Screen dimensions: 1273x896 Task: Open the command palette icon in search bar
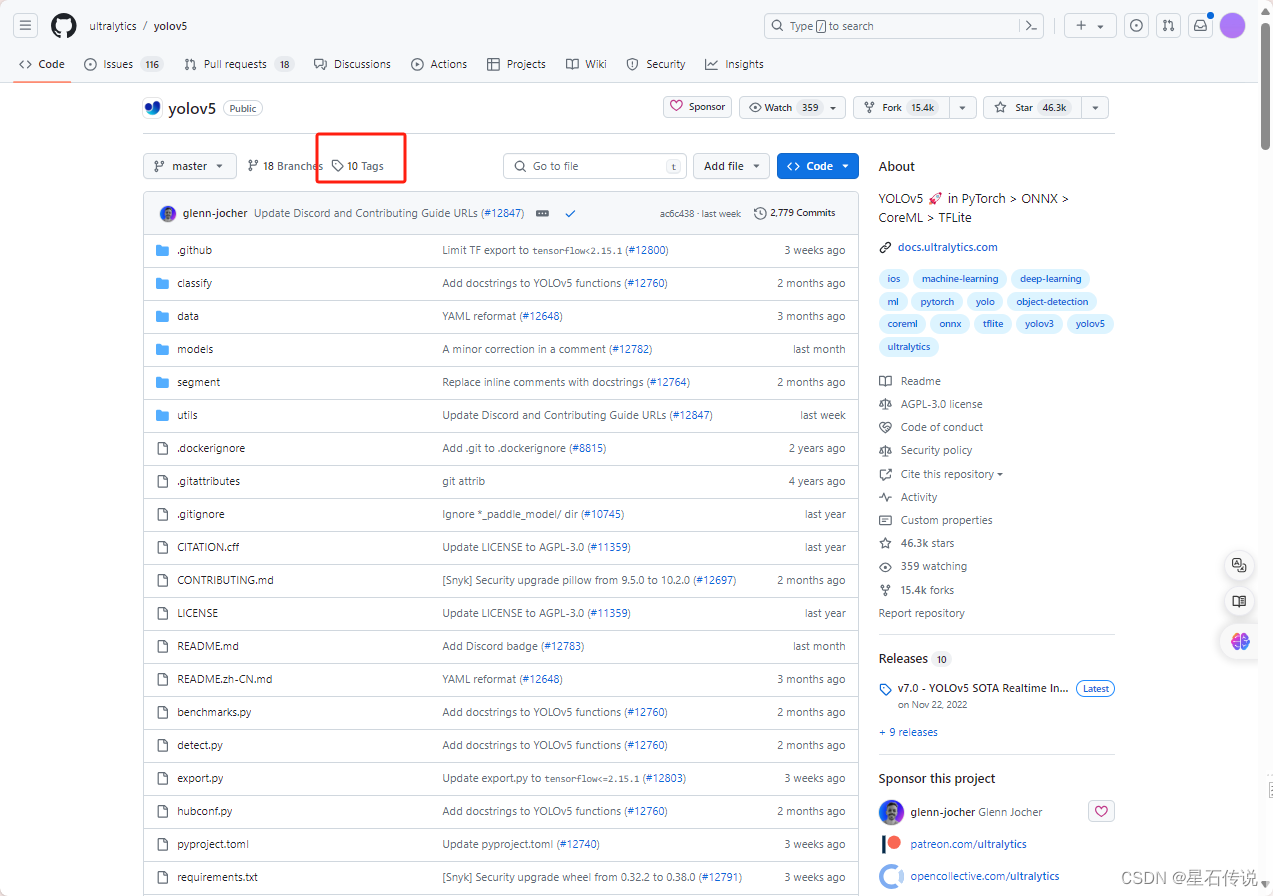(x=1030, y=26)
